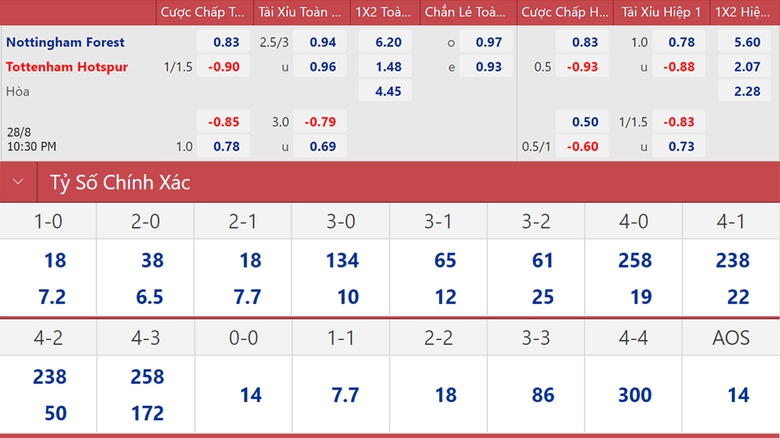Image resolution: width=780 pixels, height=438 pixels.
Task: Click the Tỷ Số Chính Xác header title
Action: (x=120, y=183)
